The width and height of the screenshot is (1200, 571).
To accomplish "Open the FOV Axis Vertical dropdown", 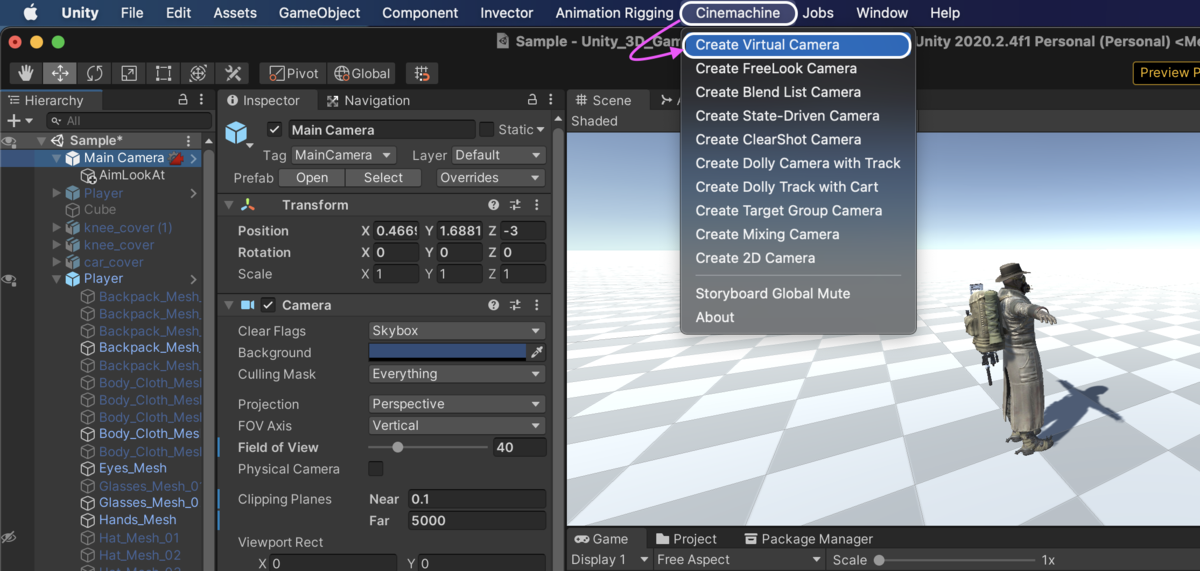I will coord(456,425).
